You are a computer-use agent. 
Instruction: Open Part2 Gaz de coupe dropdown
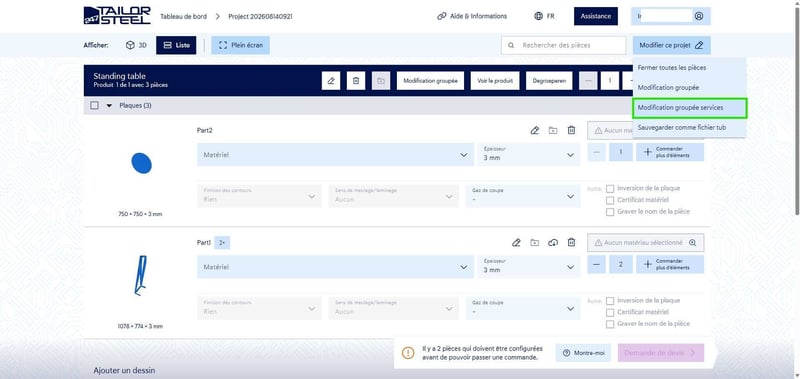pos(523,196)
